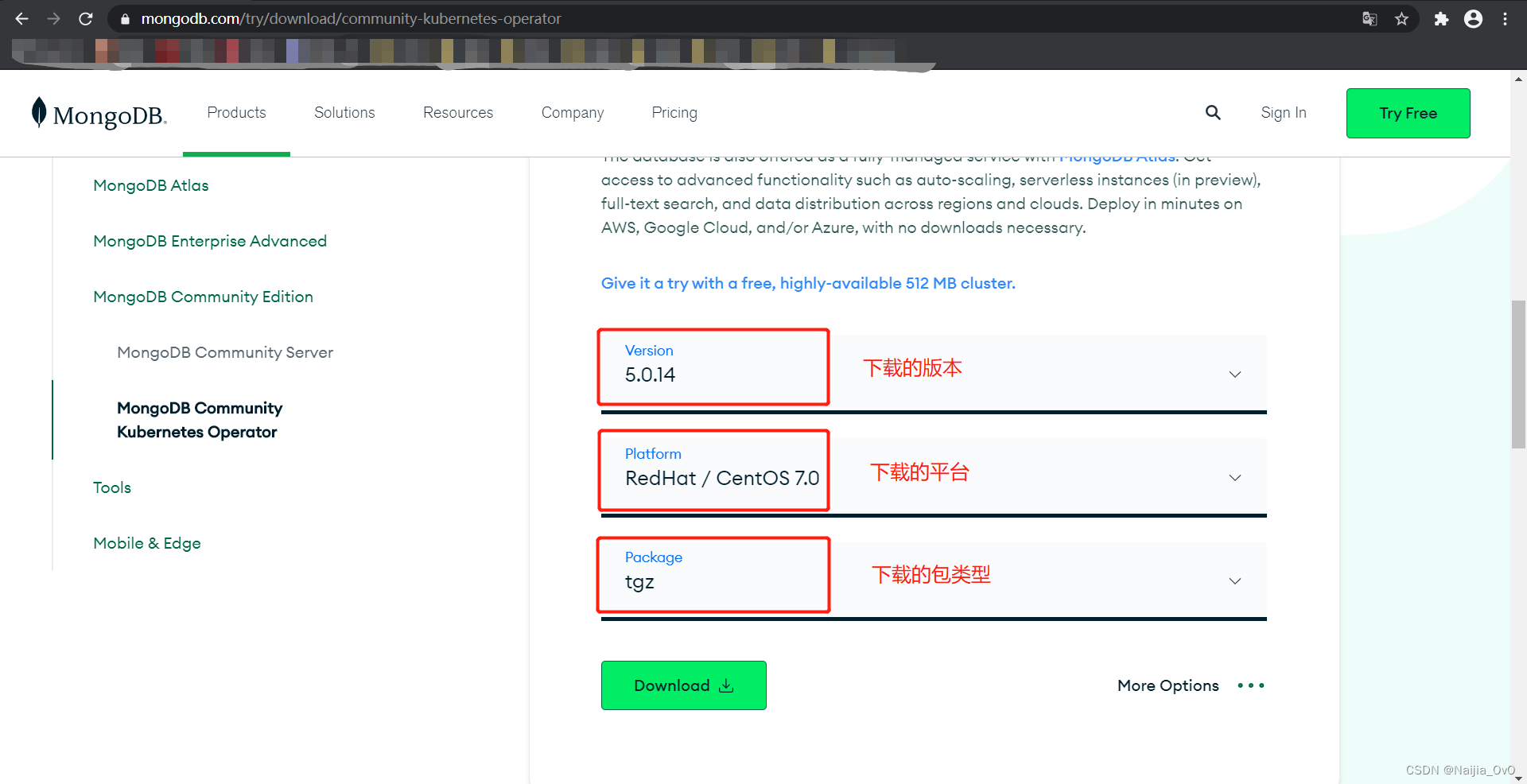Click the Try Free button
The height and width of the screenshot is (784, 1527).
(1408, 113)
